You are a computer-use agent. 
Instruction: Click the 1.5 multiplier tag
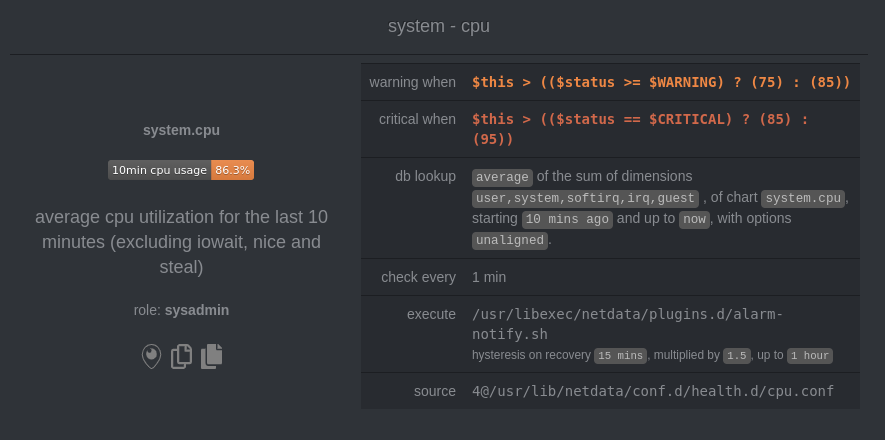(x=737, y=356)
